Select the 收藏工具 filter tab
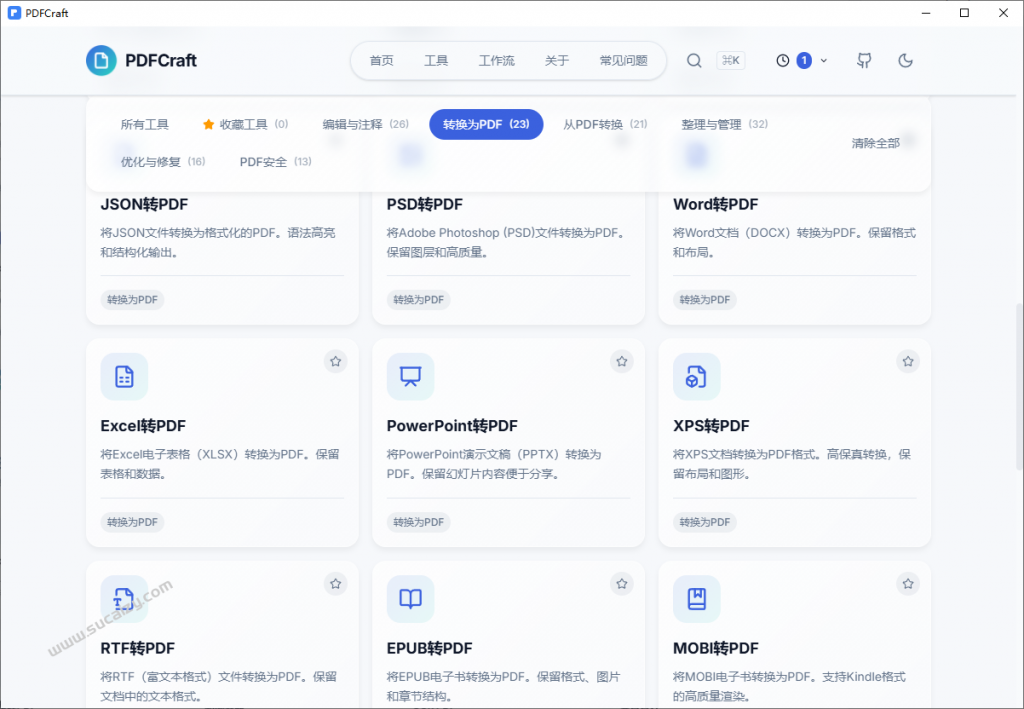This screenshot has height=709, width=1024. tap(245, 124)
